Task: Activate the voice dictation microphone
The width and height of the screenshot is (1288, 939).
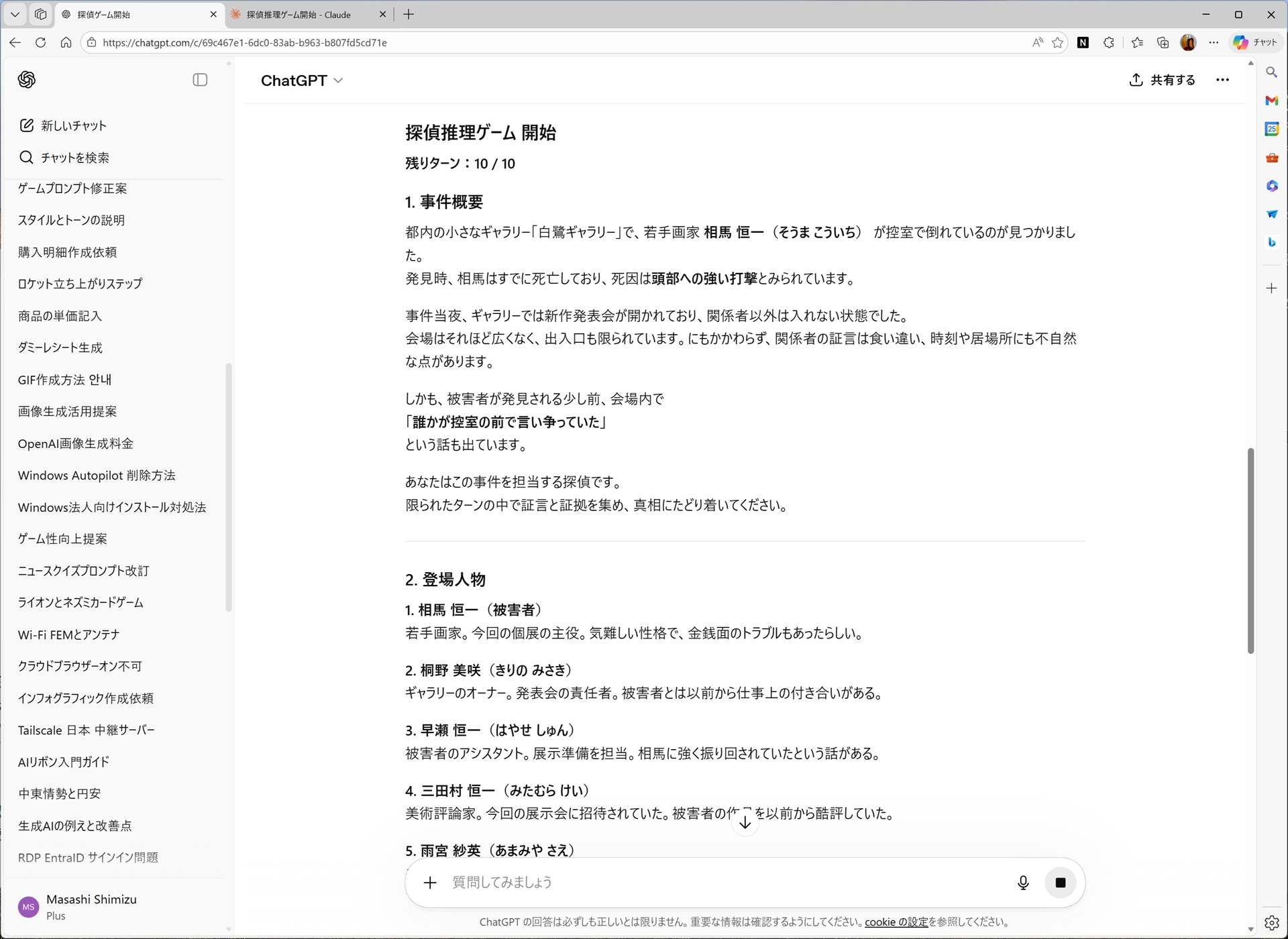Action: click(x=1023, y=882)
